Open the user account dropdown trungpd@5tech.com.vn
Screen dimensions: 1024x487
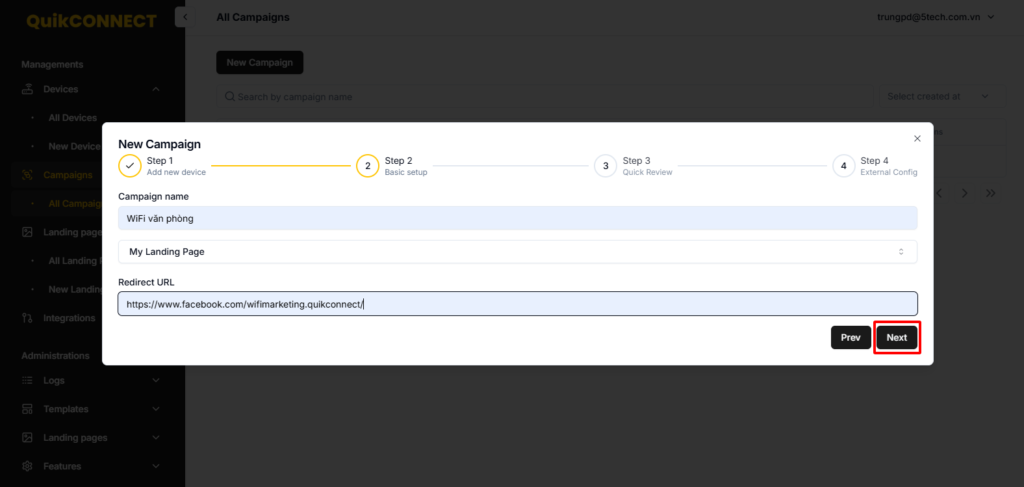935,17
